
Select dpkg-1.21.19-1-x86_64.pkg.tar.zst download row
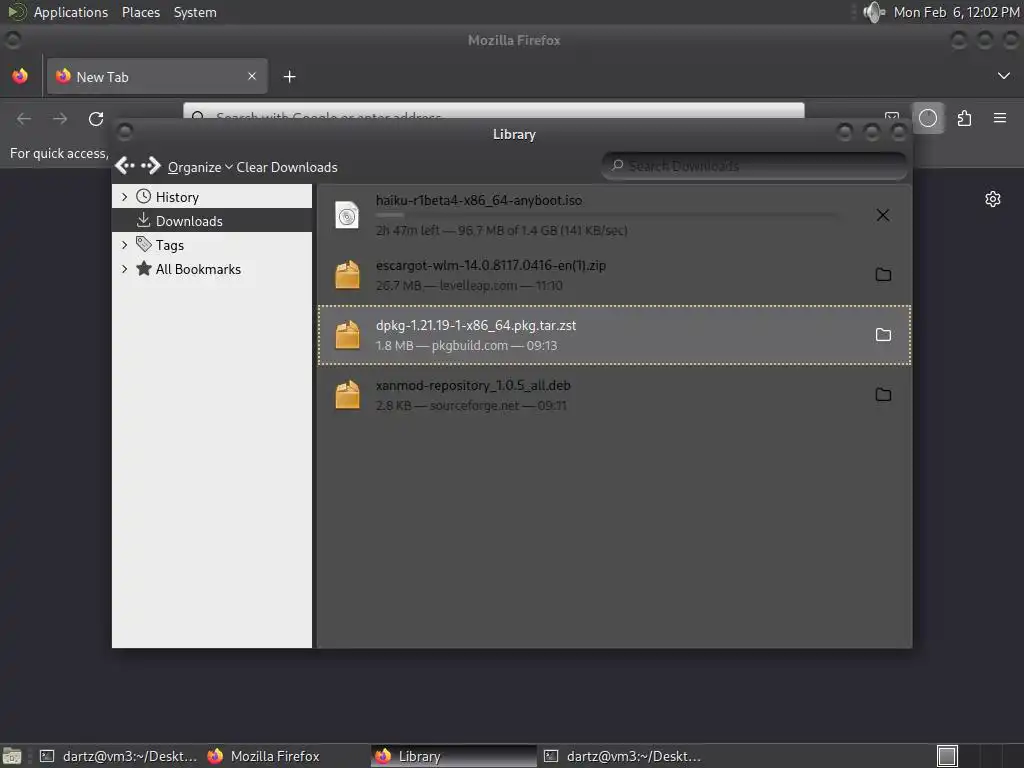tap(614, 335)
